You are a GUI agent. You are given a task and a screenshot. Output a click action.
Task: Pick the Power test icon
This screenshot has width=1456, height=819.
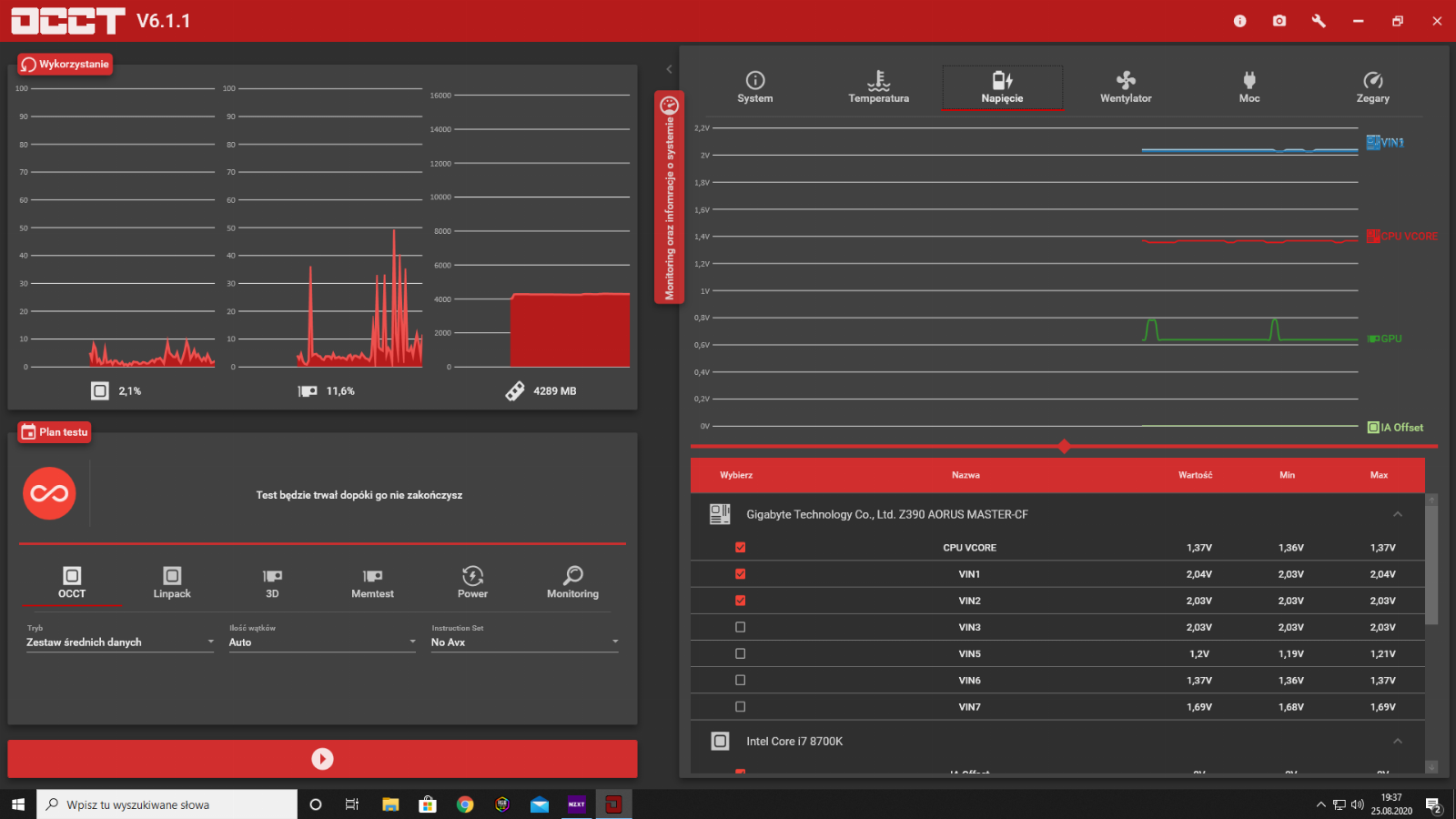pos(472,582)
